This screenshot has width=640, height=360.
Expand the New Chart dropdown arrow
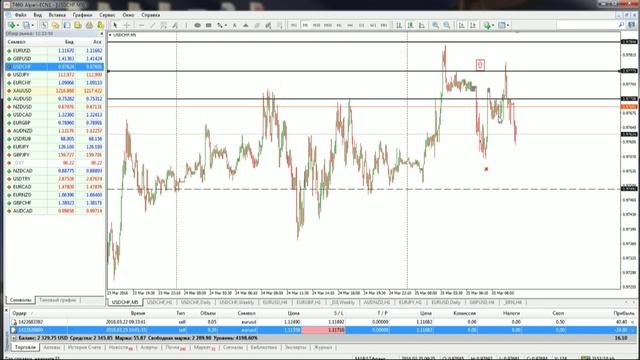pos(18,25)
